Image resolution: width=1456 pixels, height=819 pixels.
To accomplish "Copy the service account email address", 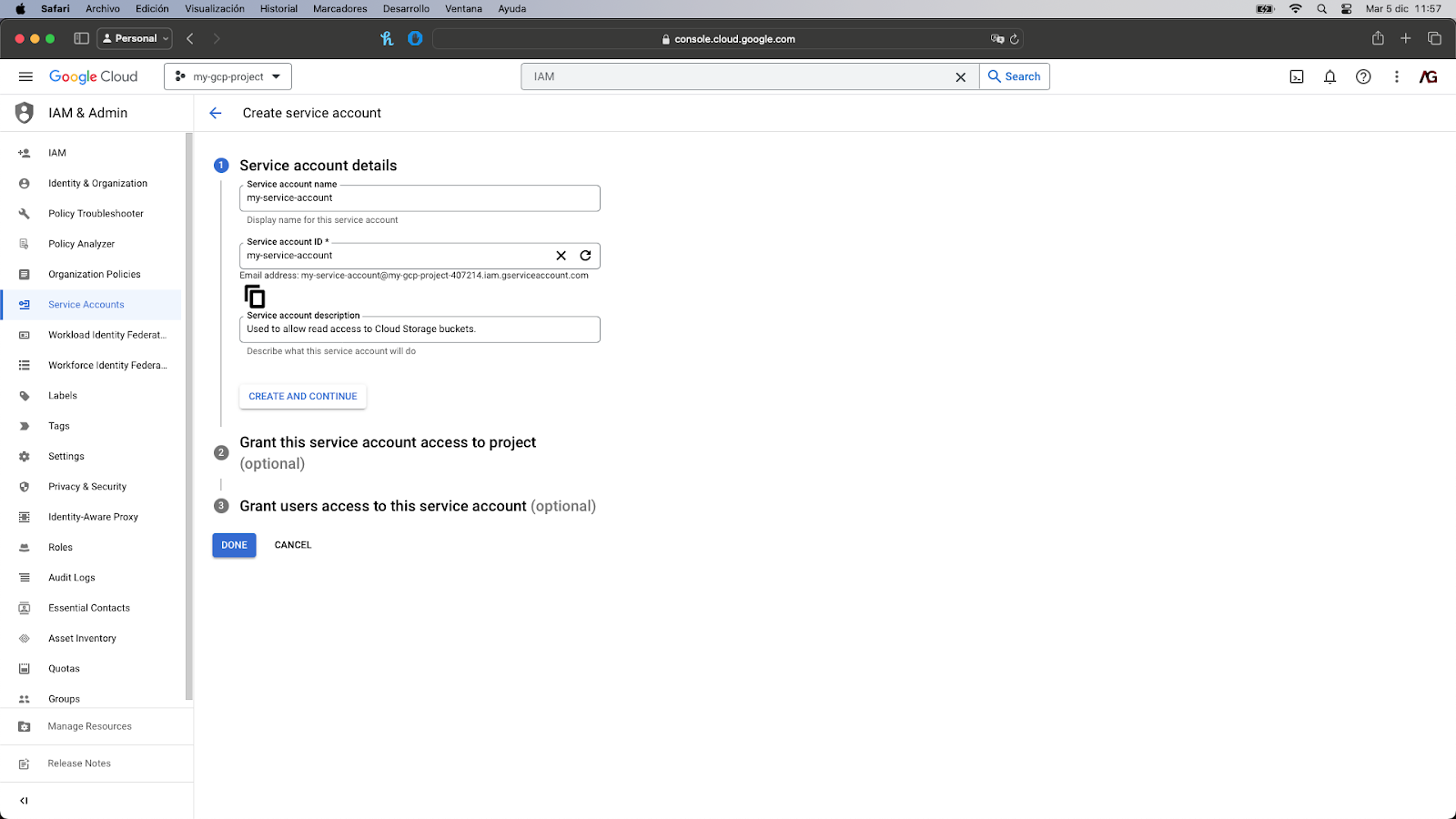I will [254, 294].
